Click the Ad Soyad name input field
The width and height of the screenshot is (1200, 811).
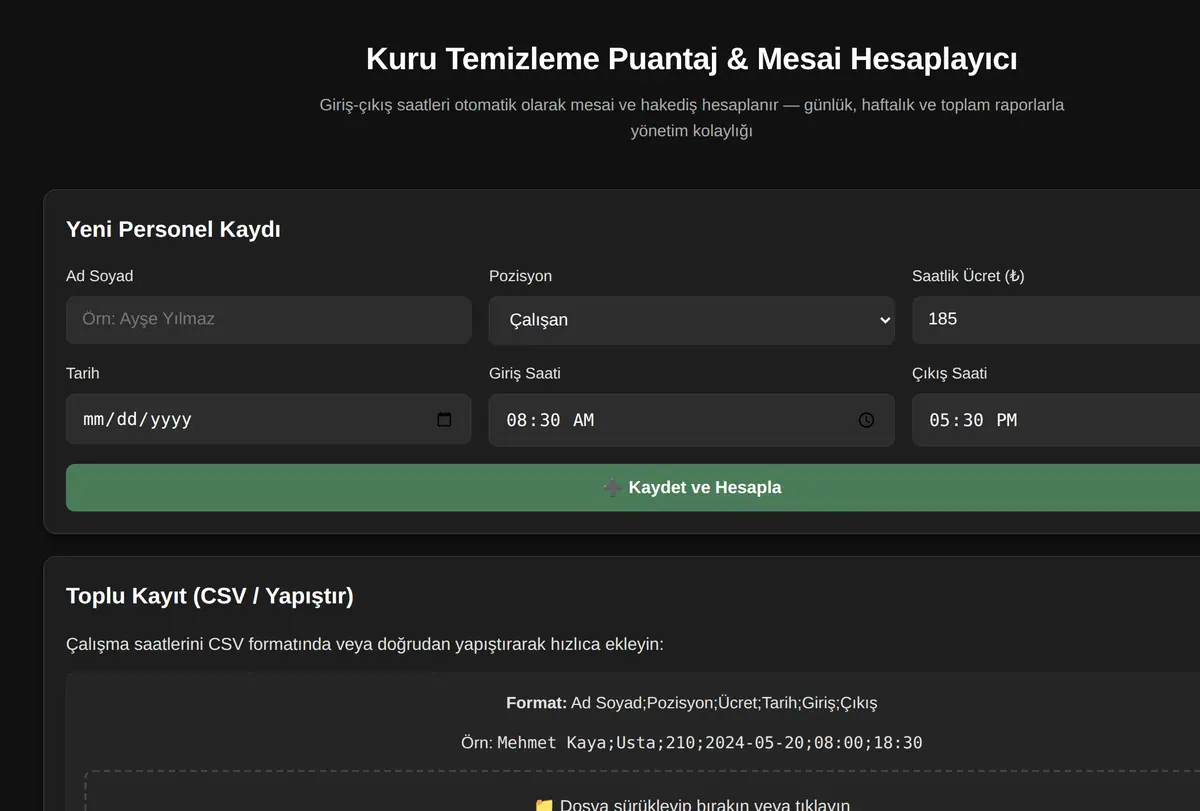click(x=268, y=320)
